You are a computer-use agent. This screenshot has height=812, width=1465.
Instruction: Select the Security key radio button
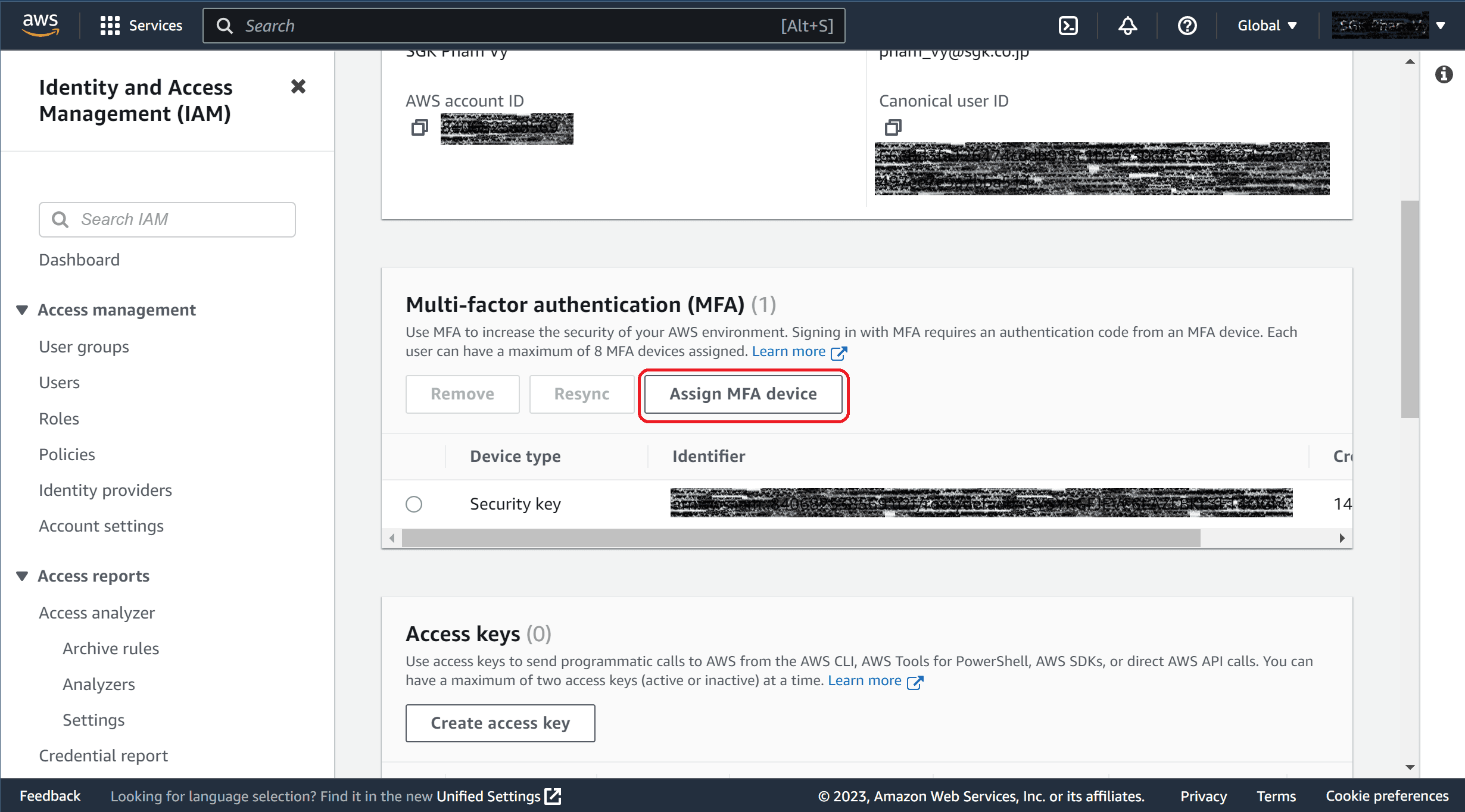414,504
